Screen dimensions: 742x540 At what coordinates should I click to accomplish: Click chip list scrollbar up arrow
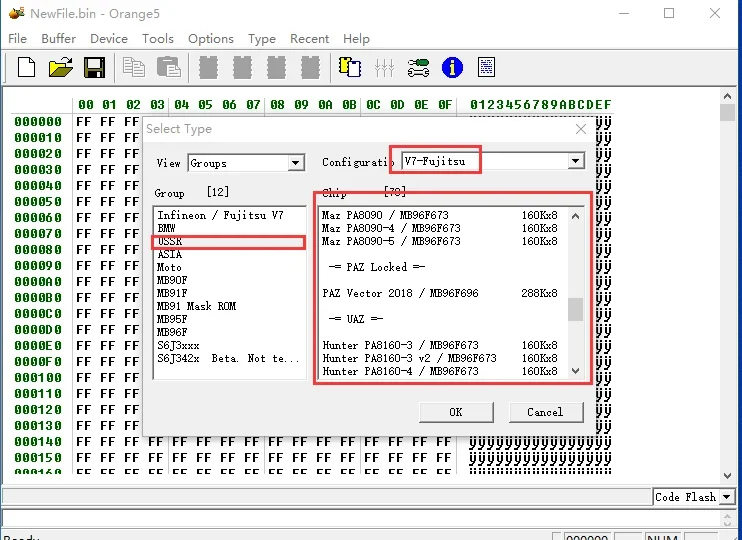[x=575, y=216]
